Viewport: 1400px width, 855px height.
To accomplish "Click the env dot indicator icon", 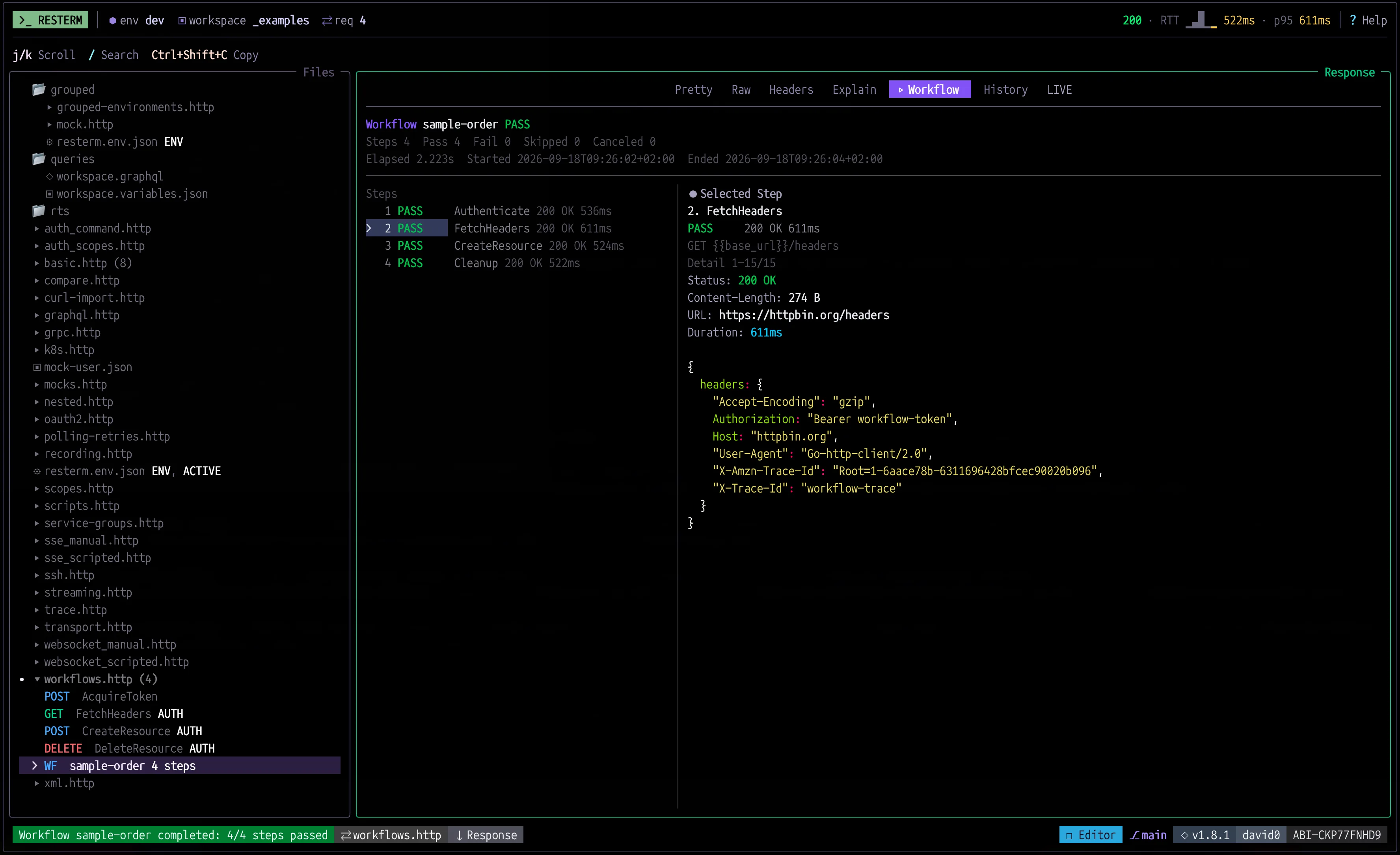I will click(x=112, y=20).
